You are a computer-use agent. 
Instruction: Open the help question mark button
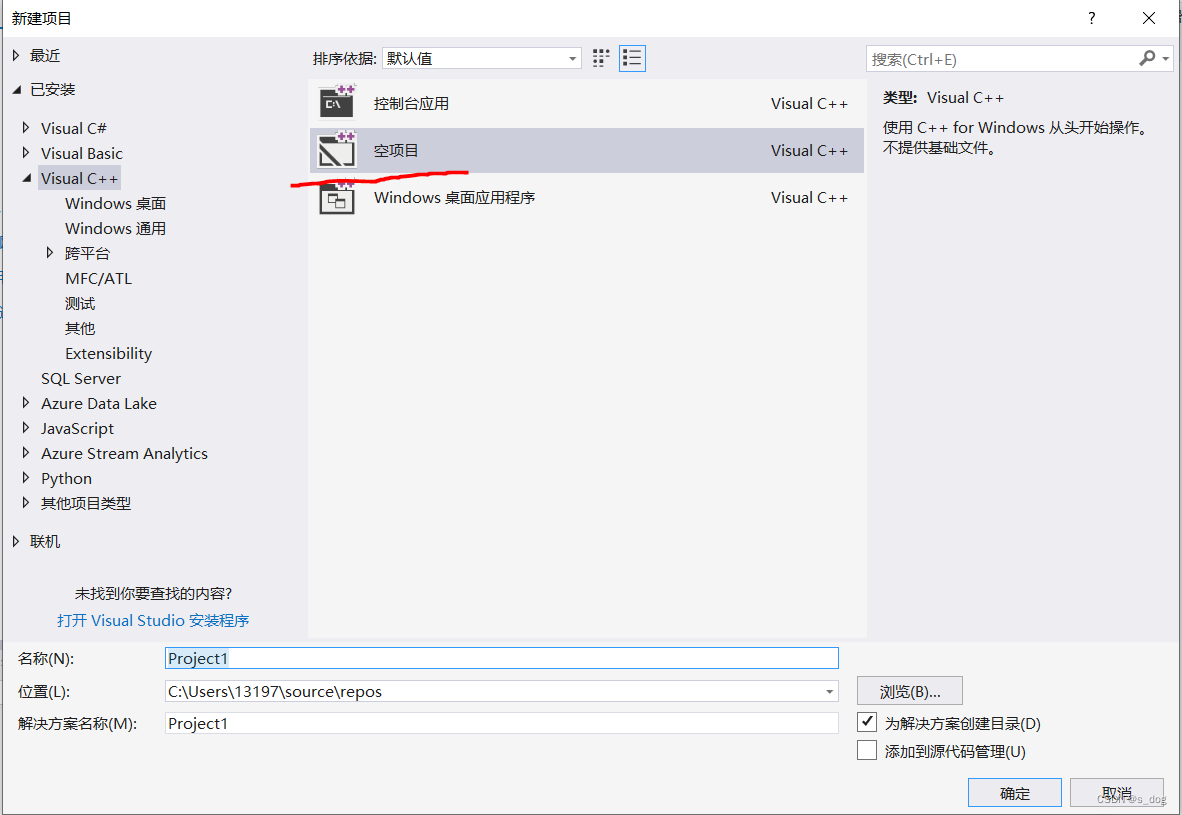point(1092,18)
